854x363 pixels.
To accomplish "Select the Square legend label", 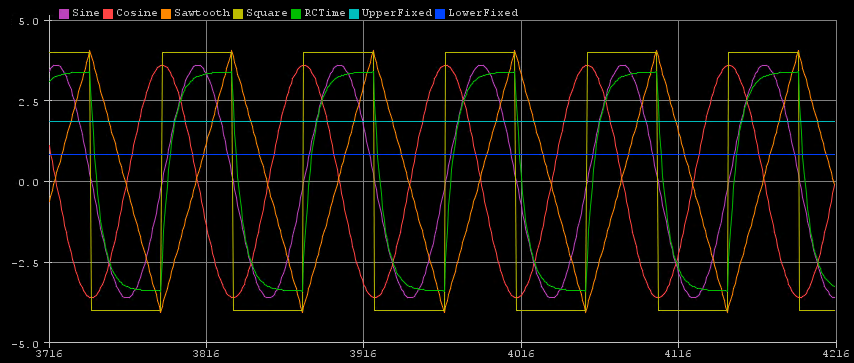I will [x=267, y=13].
